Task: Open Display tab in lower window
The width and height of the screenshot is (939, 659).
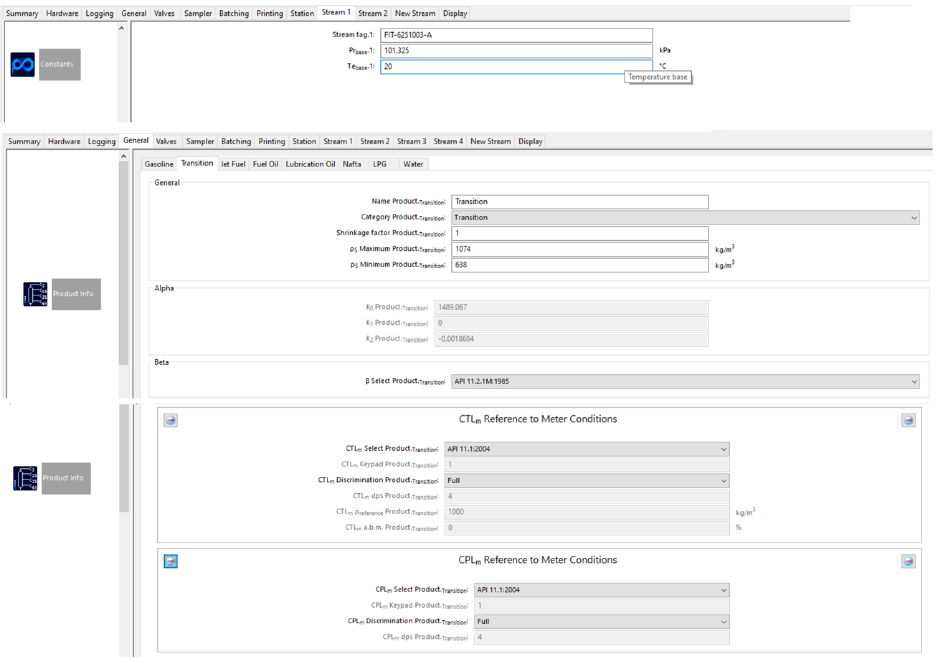Action: pyautogui.click(x=531, y=141)
